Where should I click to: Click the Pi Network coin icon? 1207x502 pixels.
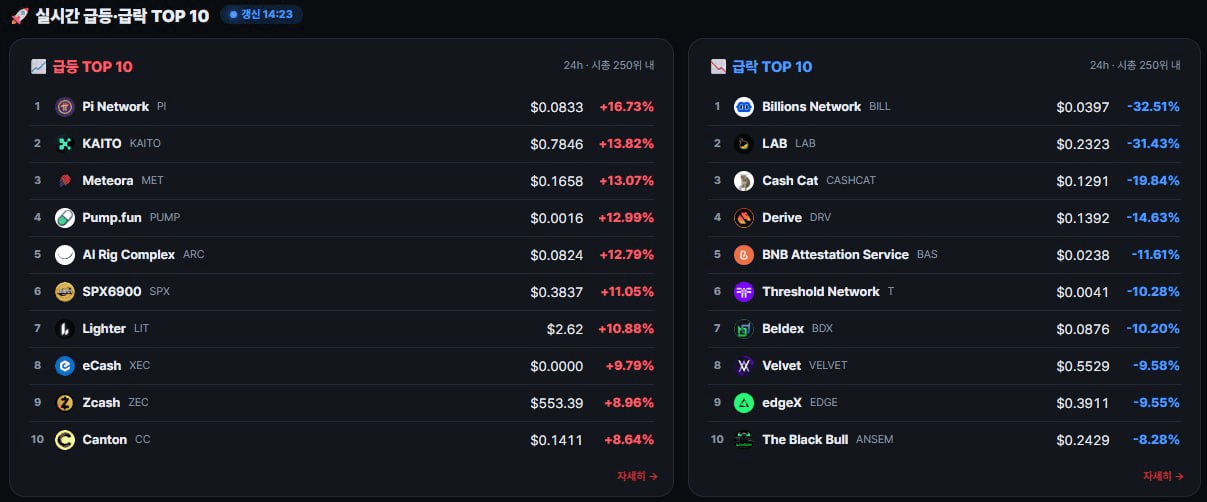pos(65,107)
